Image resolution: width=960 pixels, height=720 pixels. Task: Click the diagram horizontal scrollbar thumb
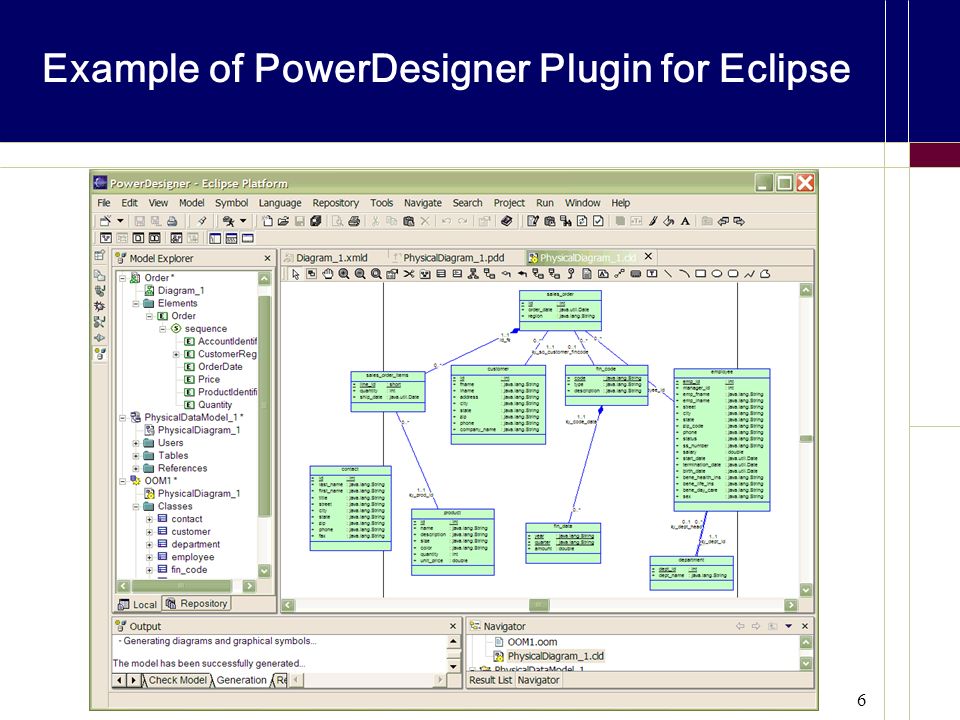(539, 605)
